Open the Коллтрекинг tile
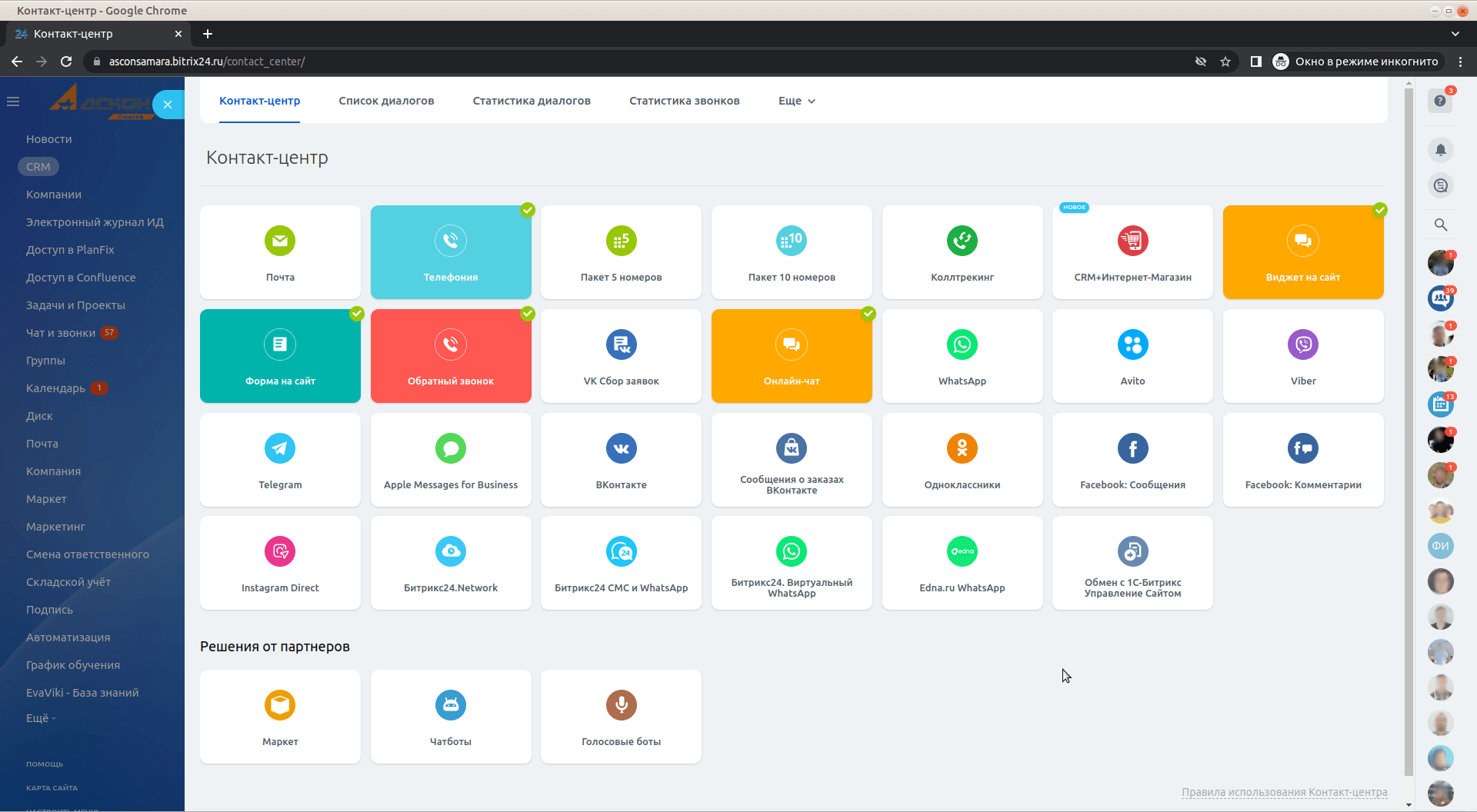1477x812 pixels. point(962,252)
